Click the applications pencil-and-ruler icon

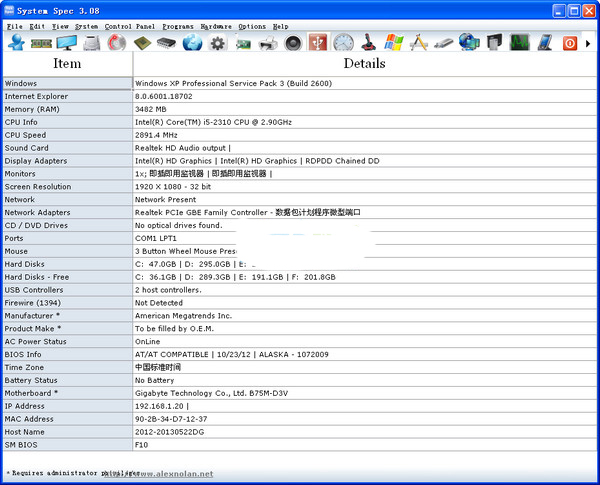[419, 42]
